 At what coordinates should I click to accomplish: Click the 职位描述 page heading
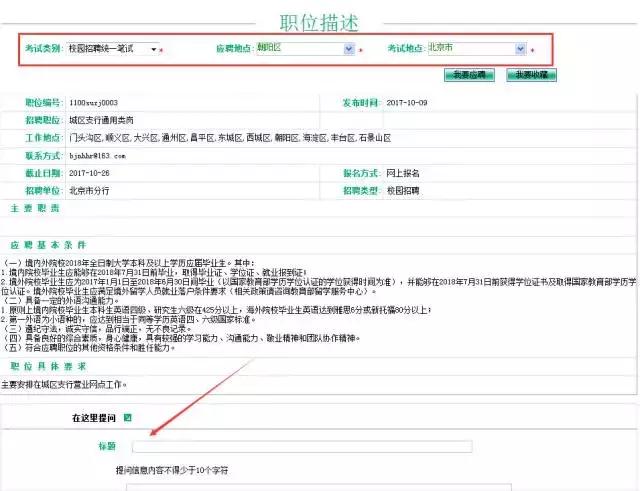[319, 23]
